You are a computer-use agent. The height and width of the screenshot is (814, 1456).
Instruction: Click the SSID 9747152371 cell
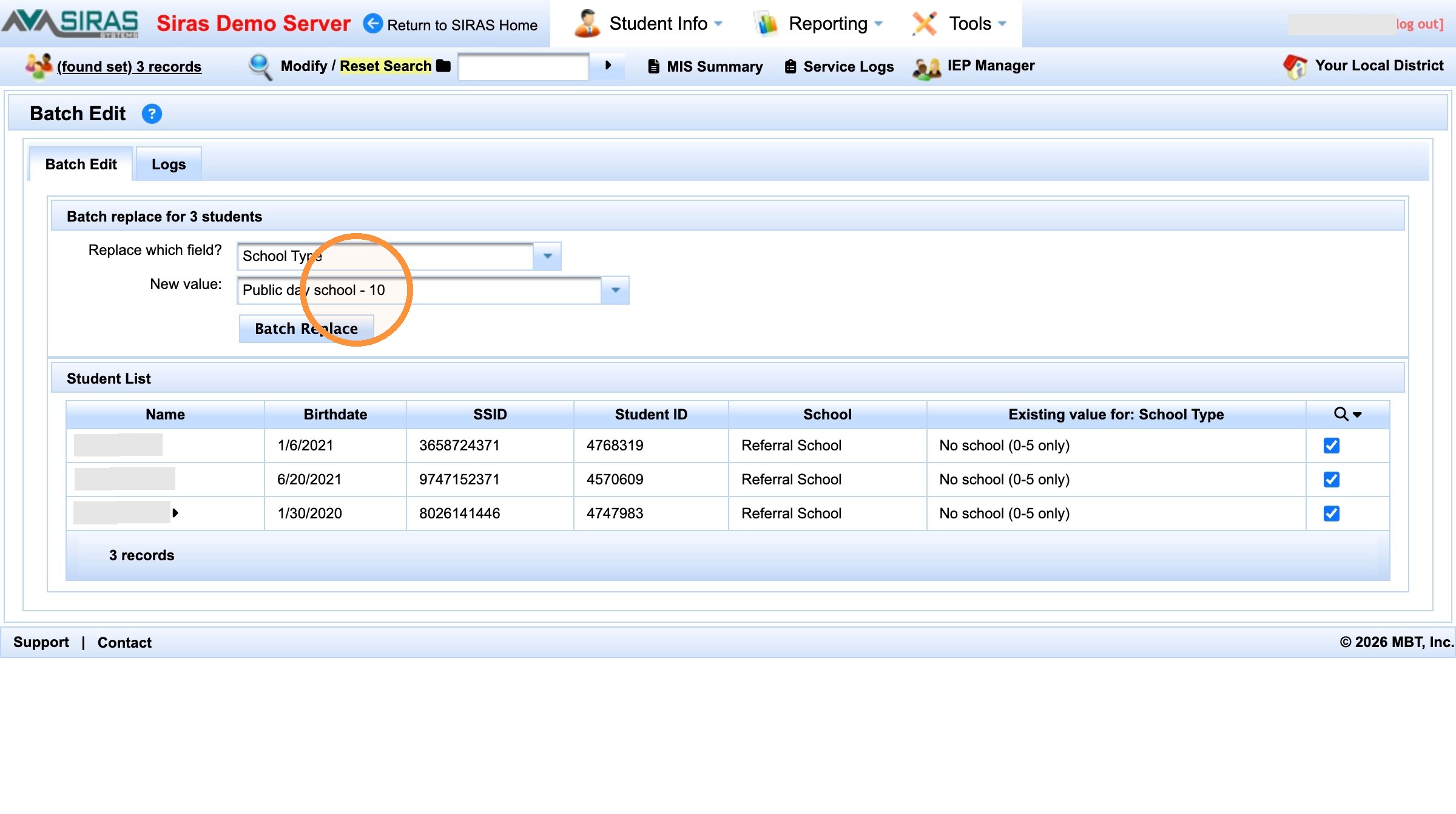coord(490,480)
